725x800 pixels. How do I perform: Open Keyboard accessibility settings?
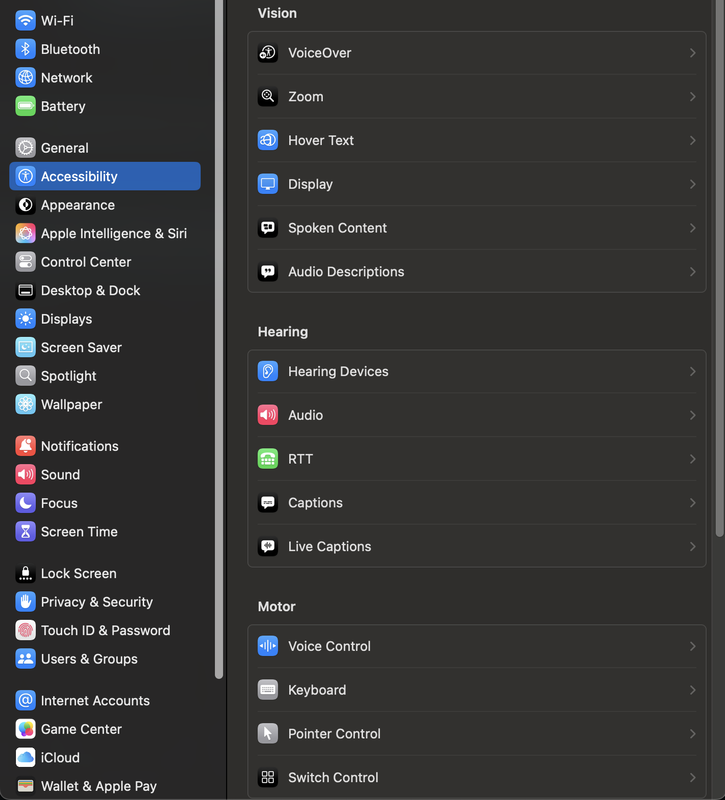(477, 690)
